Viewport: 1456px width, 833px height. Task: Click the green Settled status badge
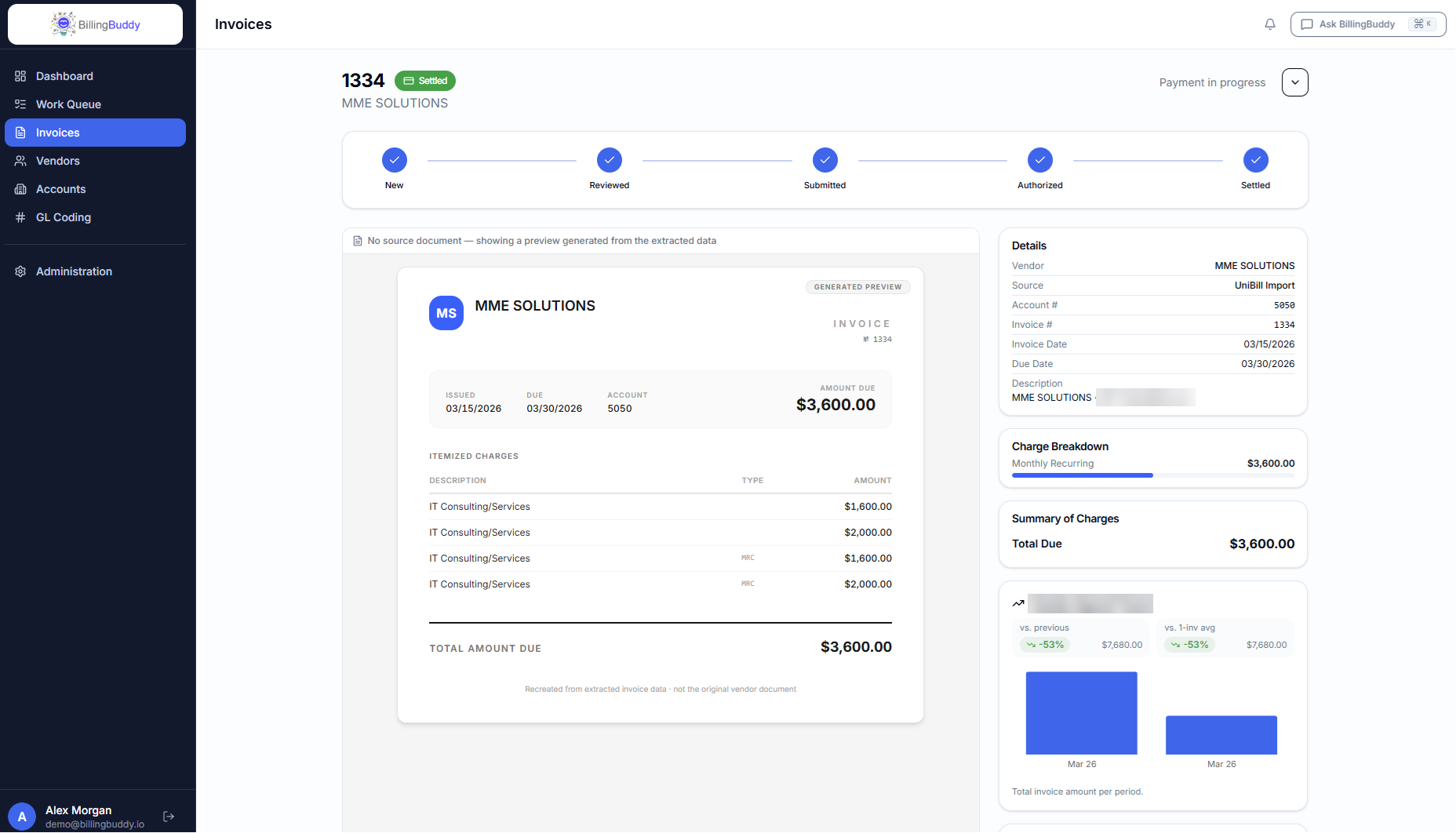(x=425, y=81)
